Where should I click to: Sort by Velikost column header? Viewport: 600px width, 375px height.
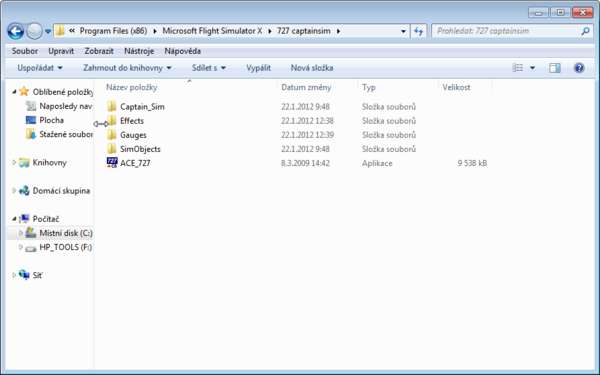456,88
